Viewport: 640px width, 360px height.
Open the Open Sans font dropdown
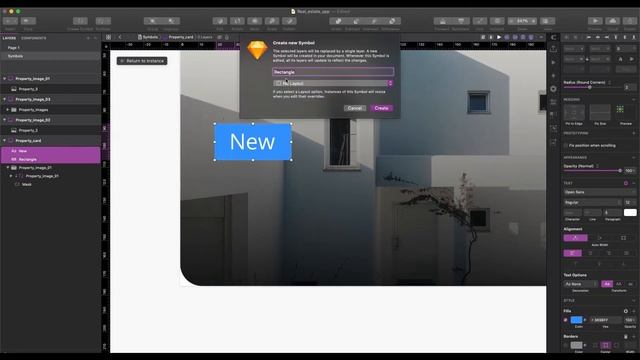tap(600, 192)
